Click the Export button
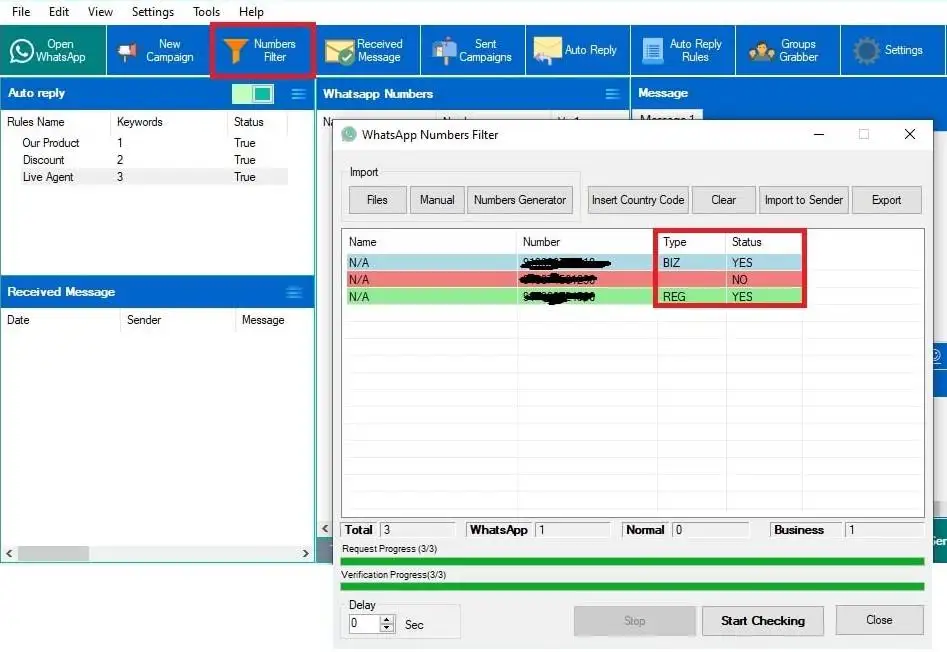947x652 pixels. (887, 200)
